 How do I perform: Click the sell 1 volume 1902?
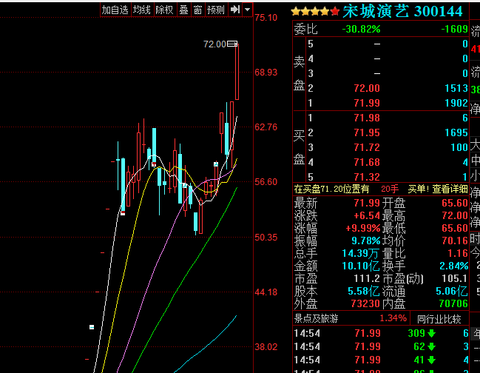[456, 103]
